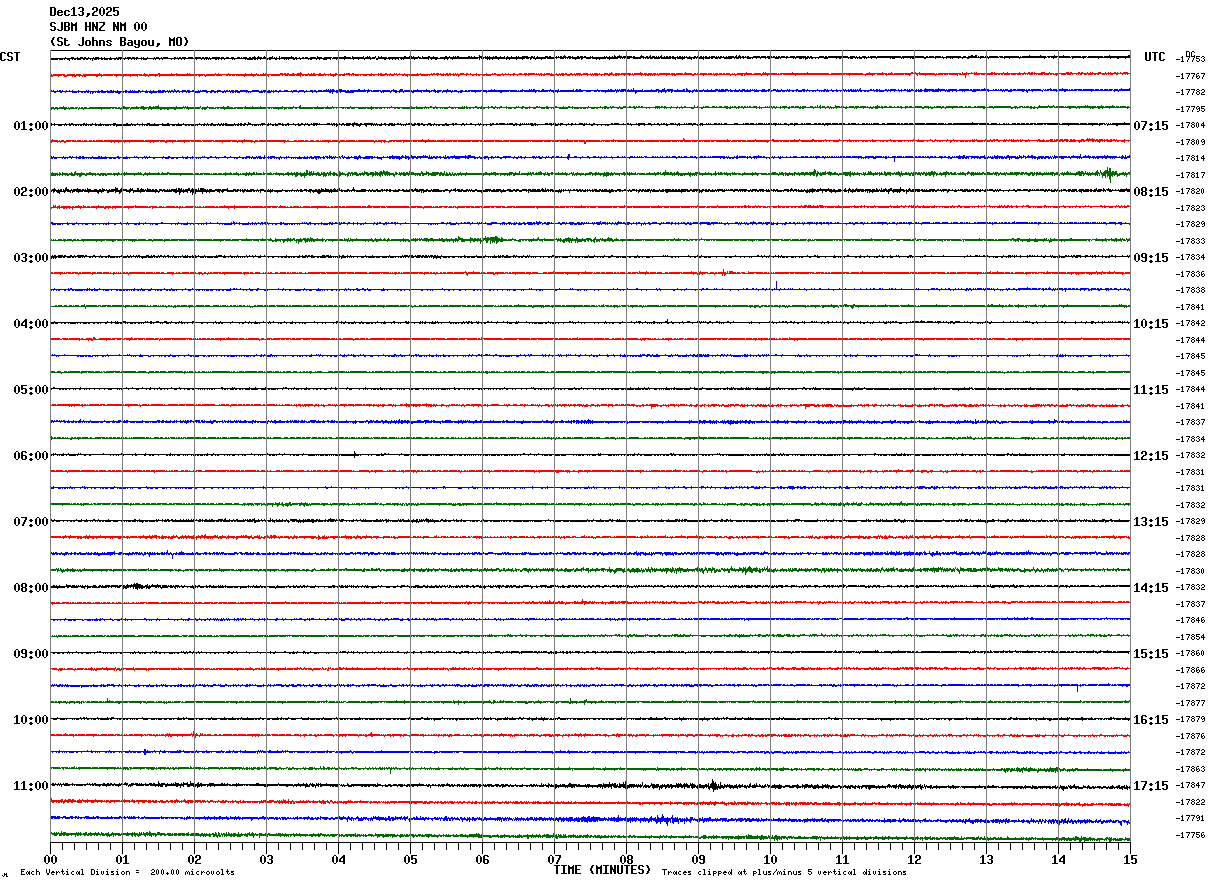This screenshot has height=886, width=1210.
Task: Select the DC offset value -17756
Action: [1190, 835]
